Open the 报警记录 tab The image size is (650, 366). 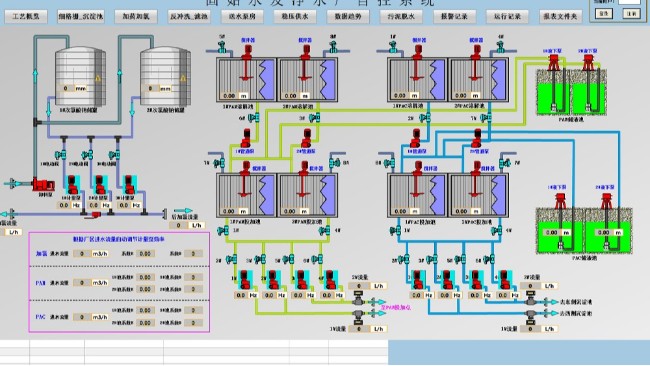[454, 17]
